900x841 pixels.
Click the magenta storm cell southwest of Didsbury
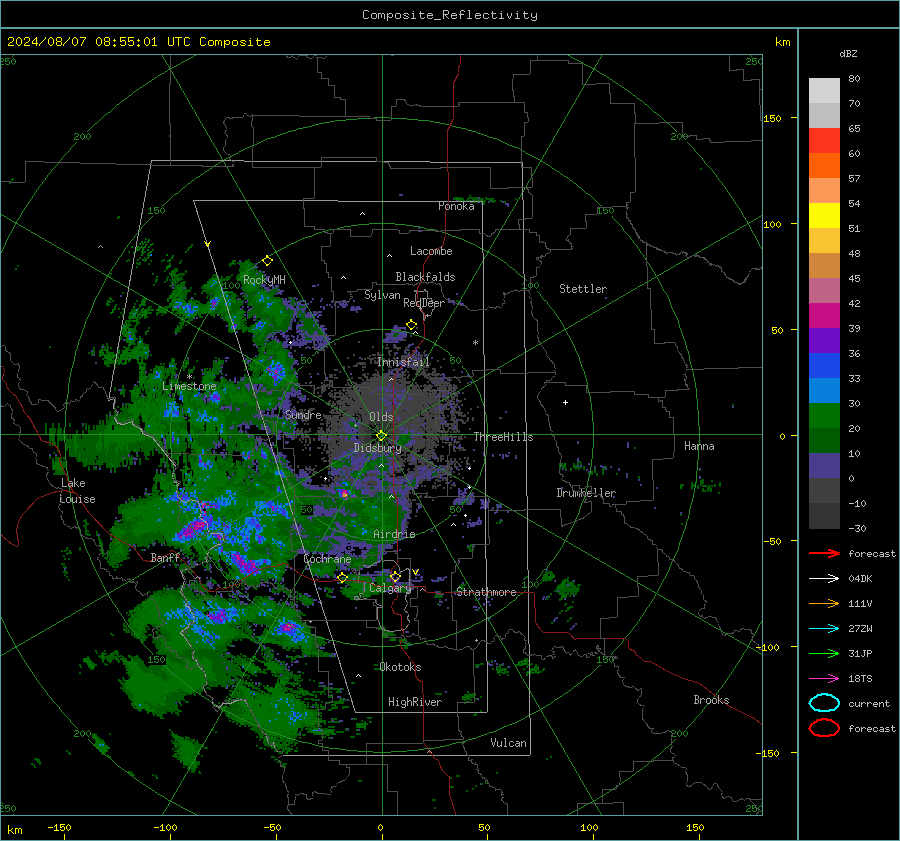click(x=344, y=493)
